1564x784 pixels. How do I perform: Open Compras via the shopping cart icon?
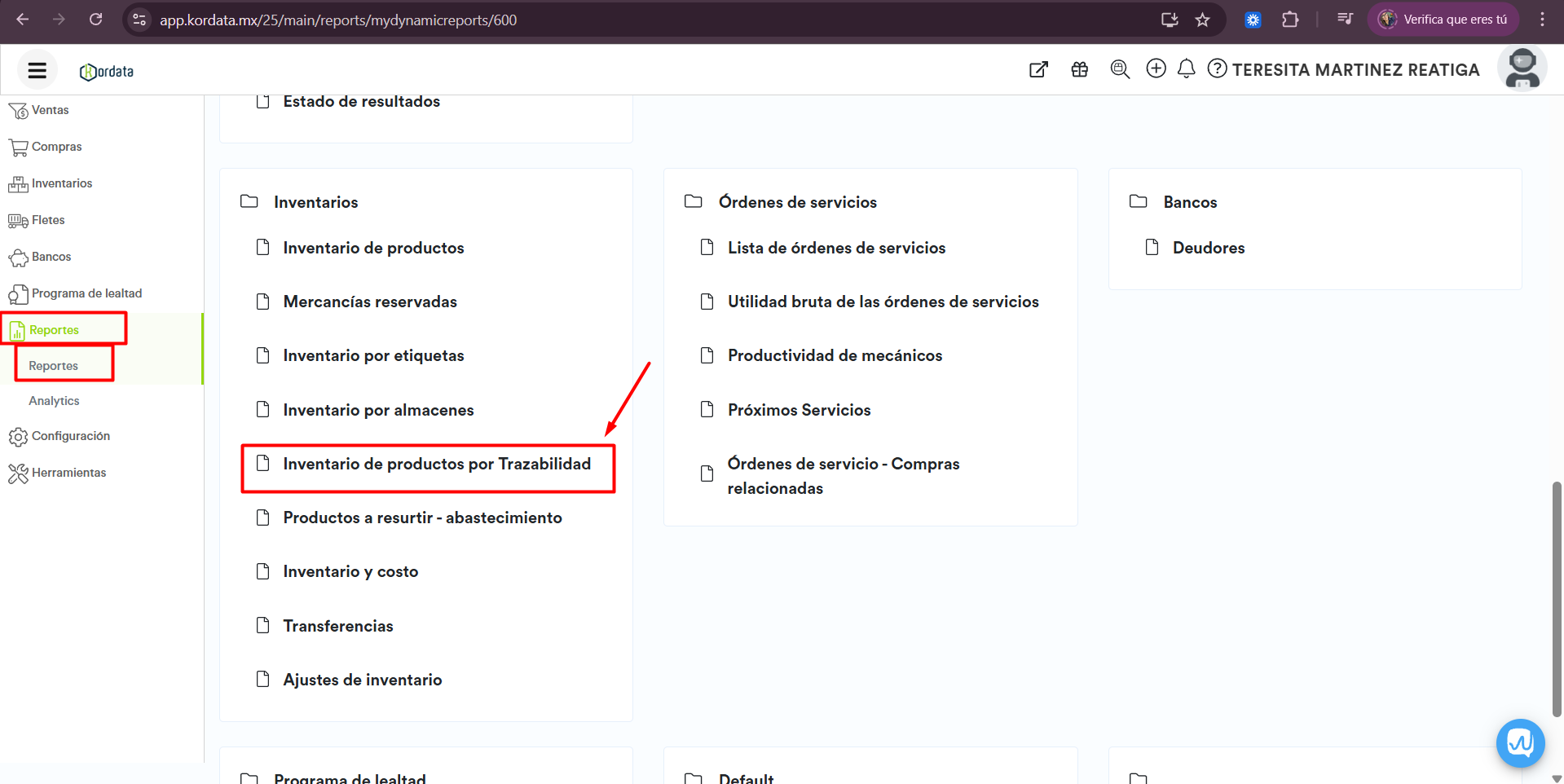(18, 147)
